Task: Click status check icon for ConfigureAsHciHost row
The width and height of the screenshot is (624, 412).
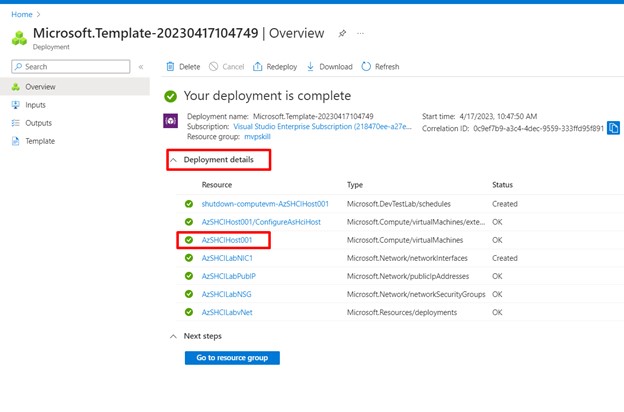Action: (x=189, y=222)
